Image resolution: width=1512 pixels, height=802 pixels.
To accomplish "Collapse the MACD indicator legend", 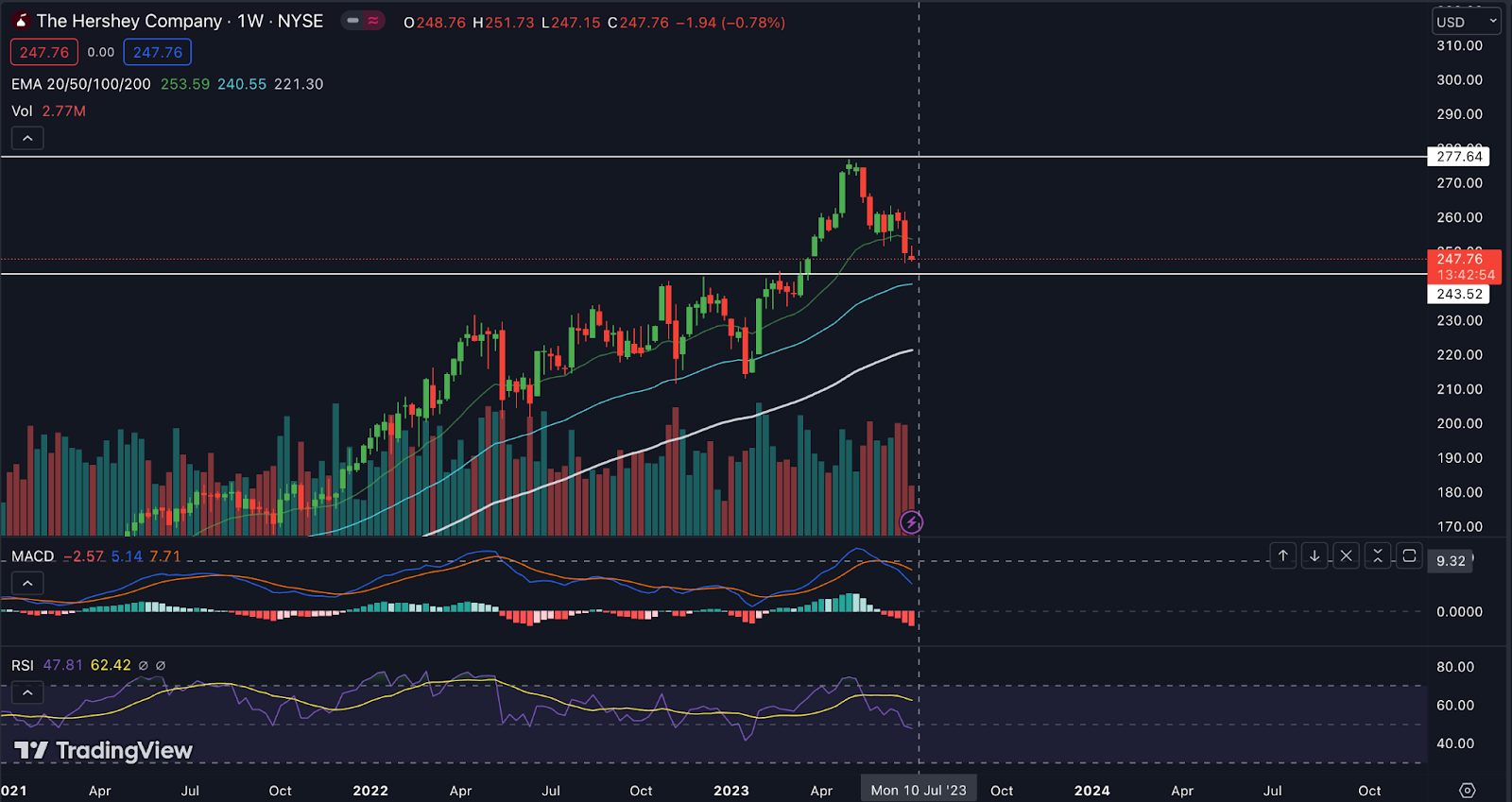I will [x=27, y=584].
